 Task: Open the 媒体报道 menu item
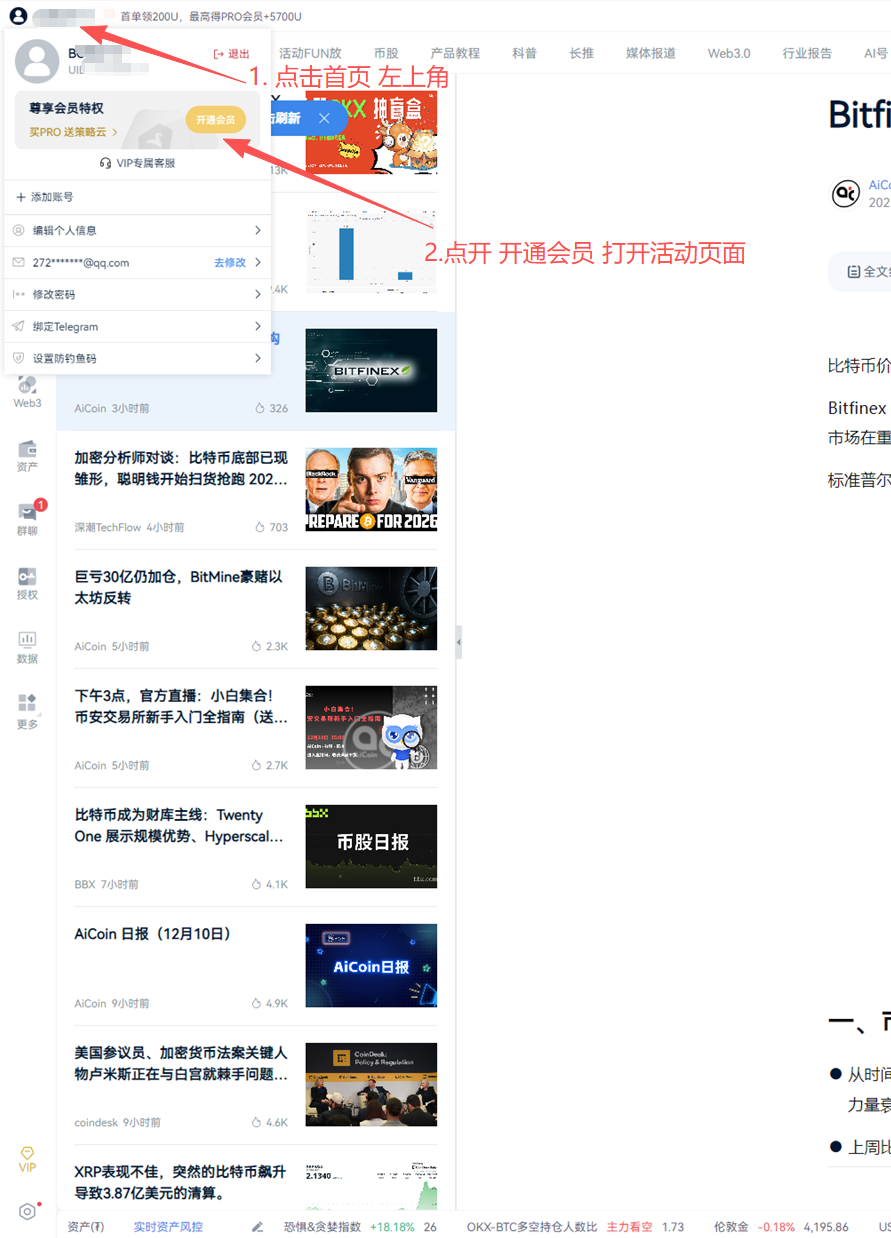tap(650, 53)
